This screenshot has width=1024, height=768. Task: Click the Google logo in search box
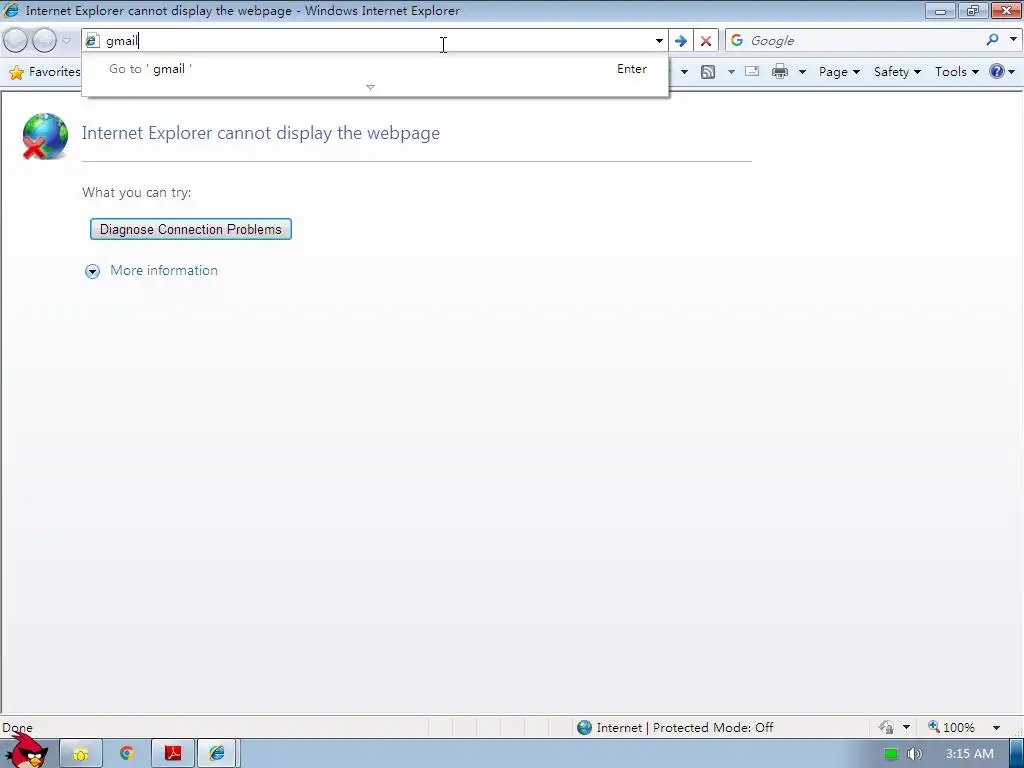(x=737, y=40)
